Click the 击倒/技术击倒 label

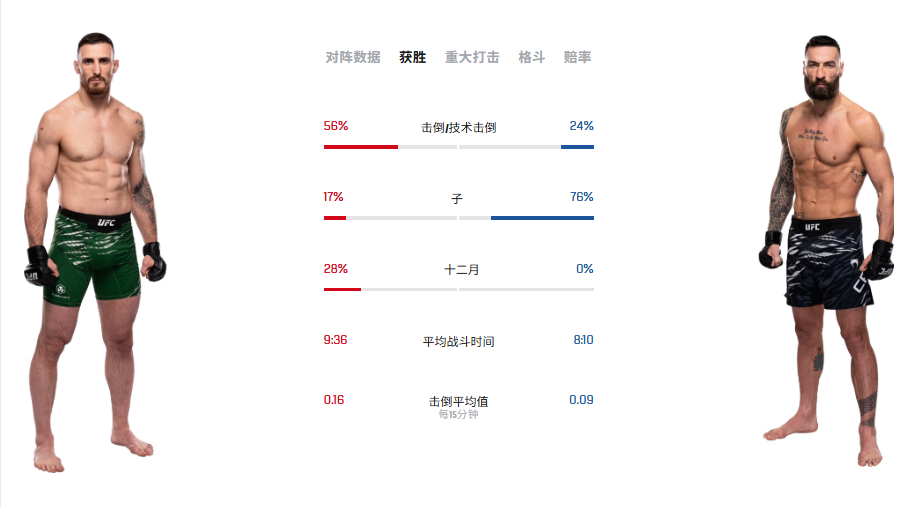pyautogui.click(x=459, y=128)
